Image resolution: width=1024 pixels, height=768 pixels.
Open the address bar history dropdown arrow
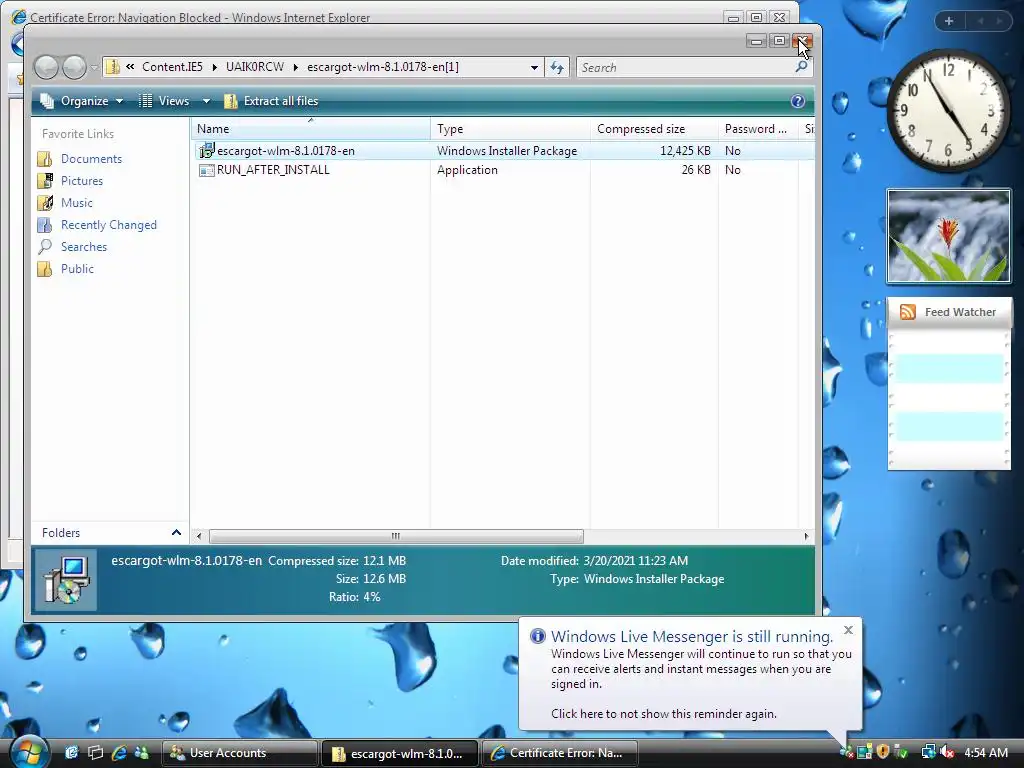pyautogui.click(x=534, y=67)
